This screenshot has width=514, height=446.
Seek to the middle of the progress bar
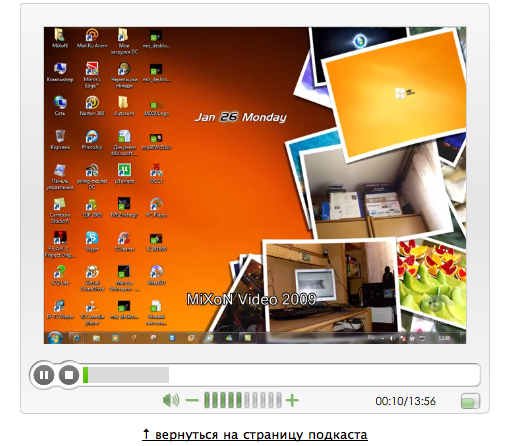(282, 375)
